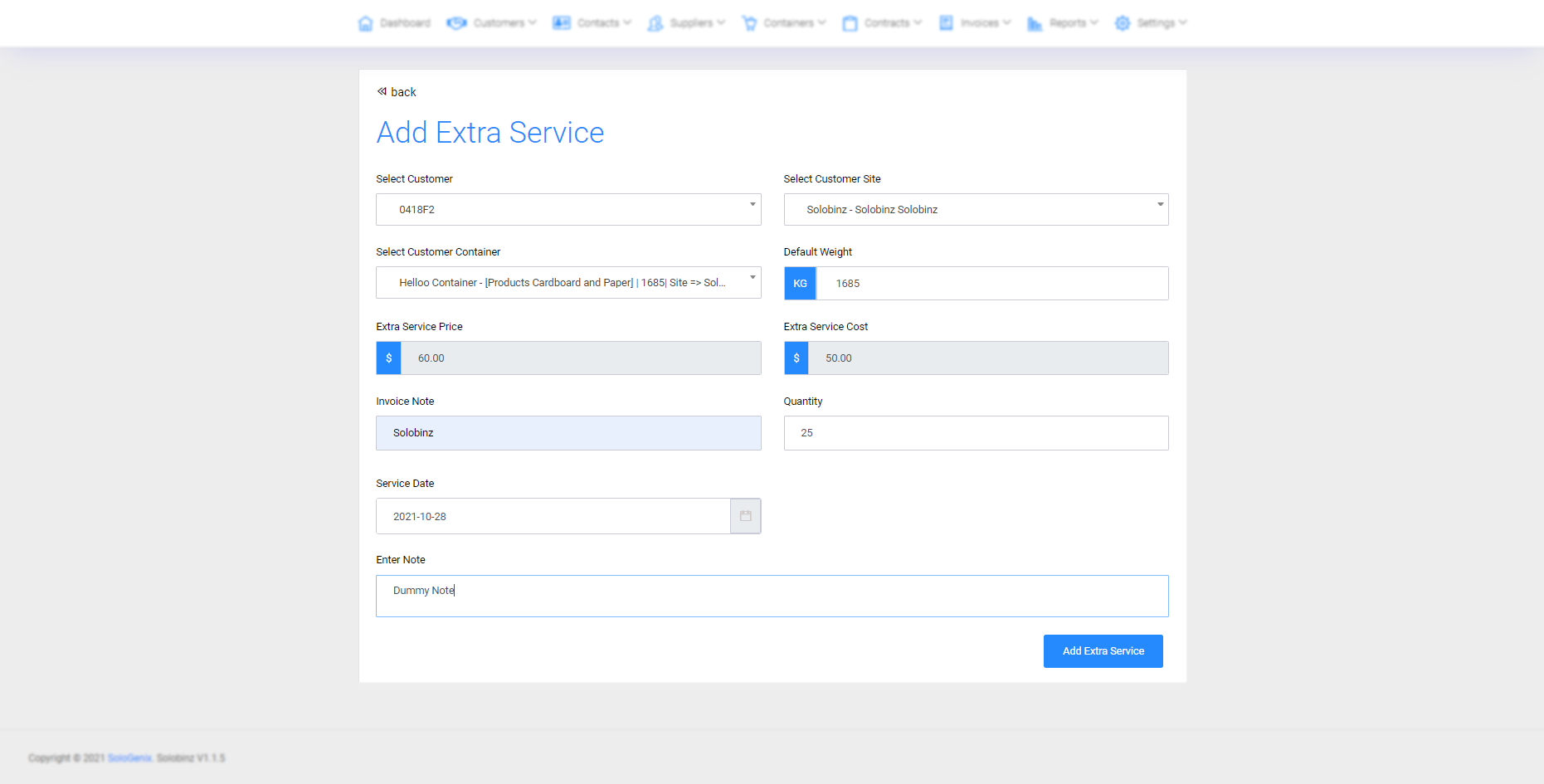
Task: Open the Select Customer Site dropdown
Action: 976,209
